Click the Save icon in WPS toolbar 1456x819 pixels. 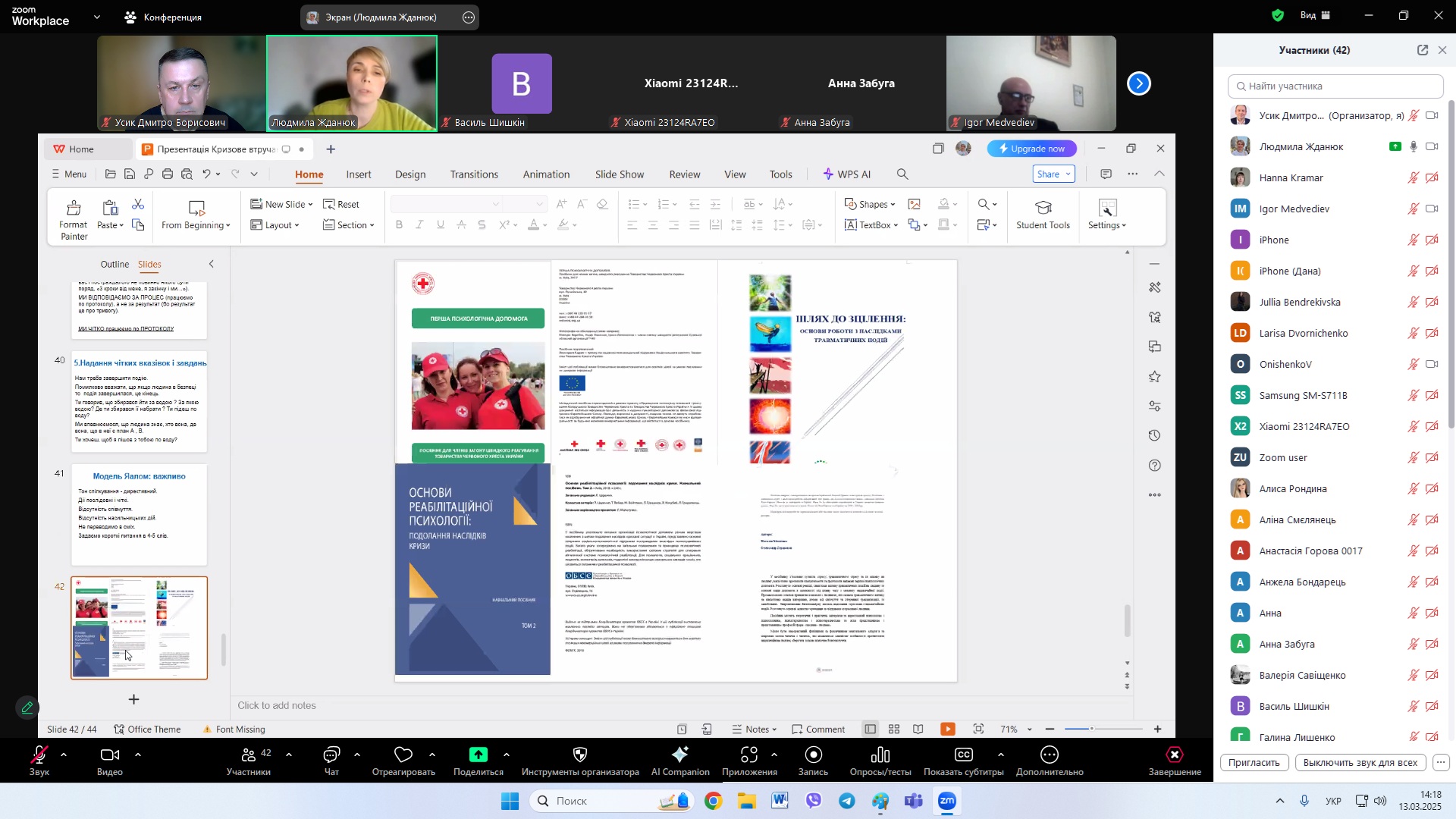pyautogui.click(x=130, y=174)
